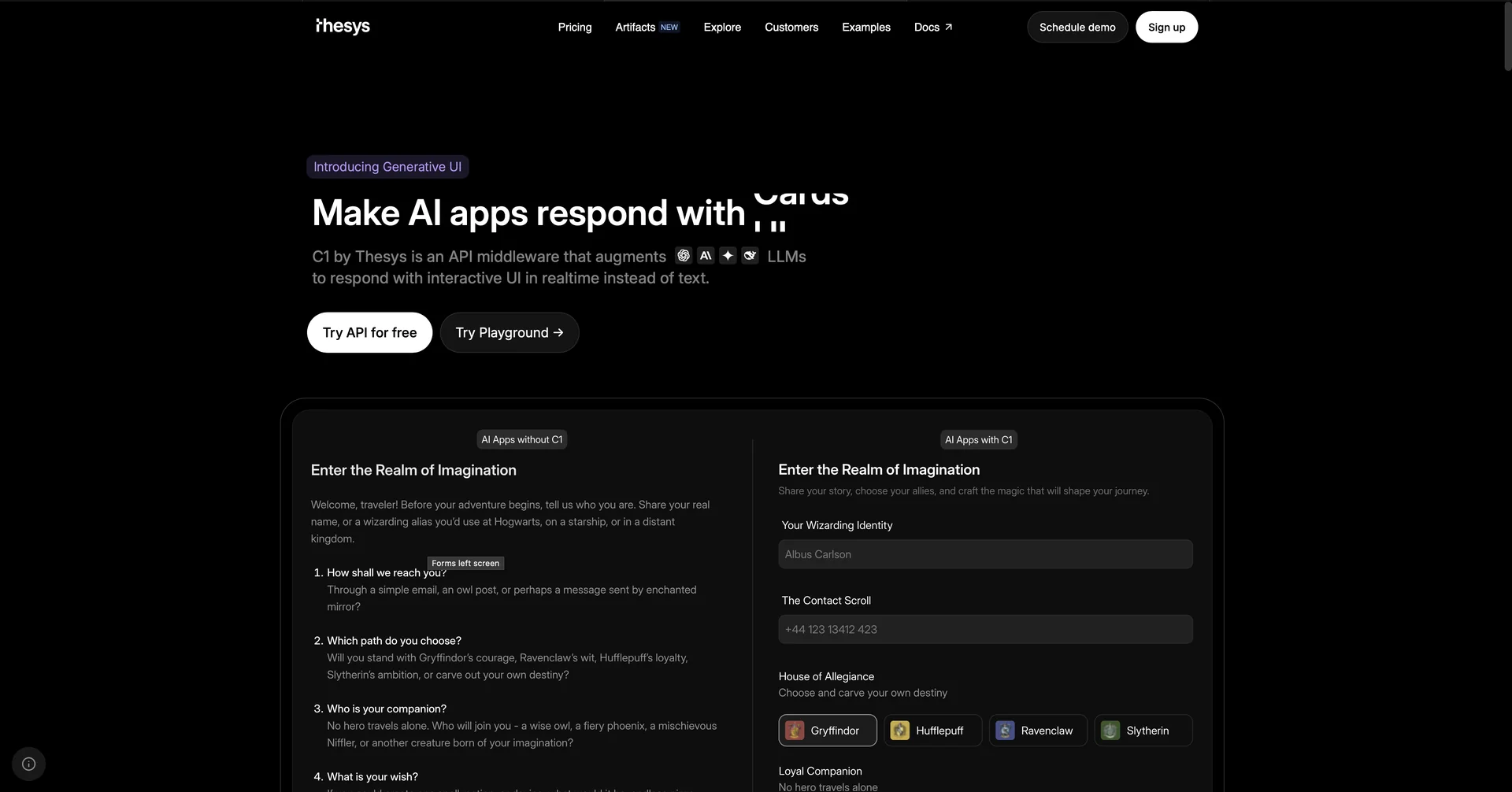This screenshot has height=792, width=1512.
Task: Choose Ravenclaw as house of allegiance
Action: click(1038, 731)
